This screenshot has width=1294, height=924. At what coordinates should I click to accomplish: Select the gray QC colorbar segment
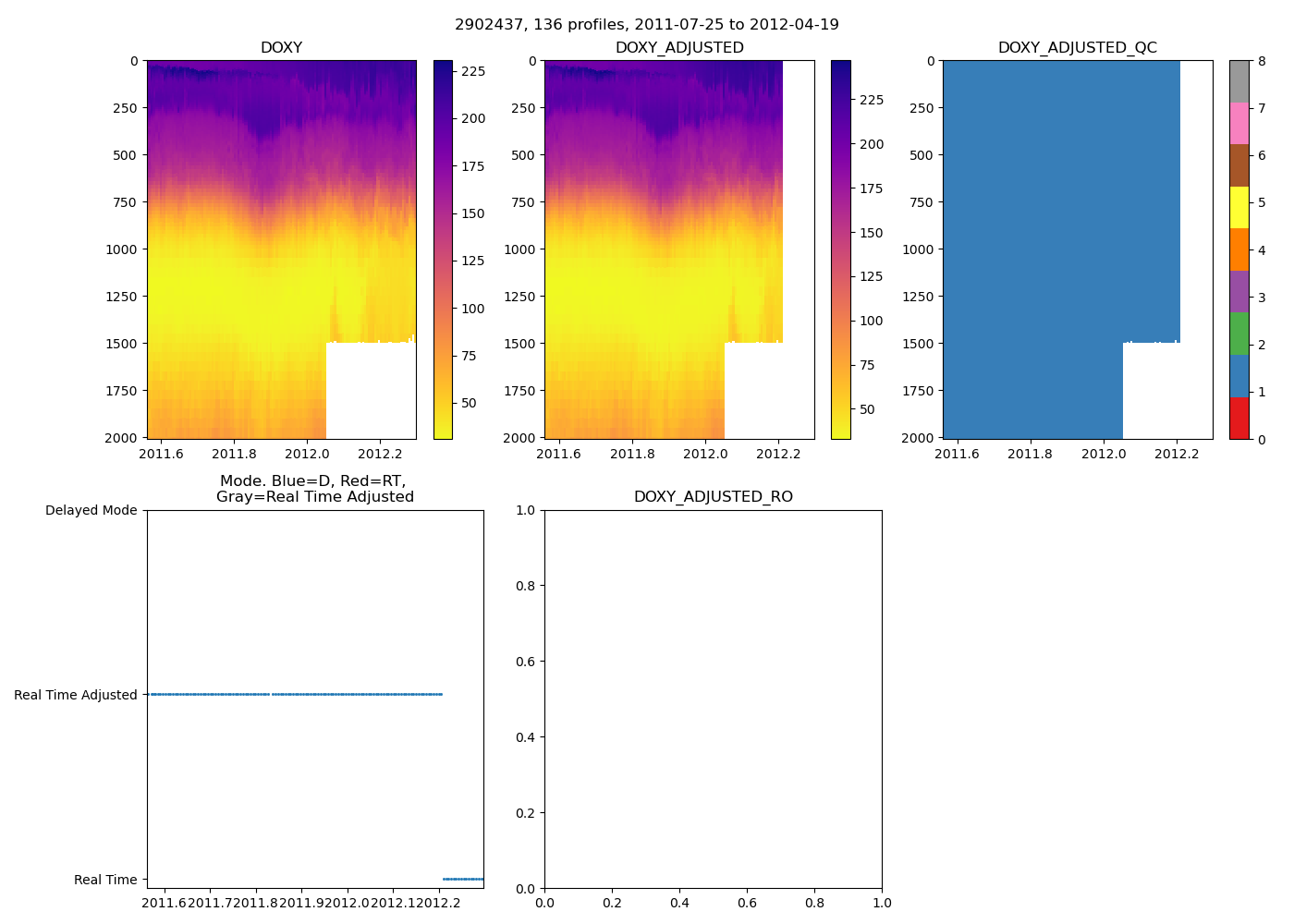coord(1239,81)
